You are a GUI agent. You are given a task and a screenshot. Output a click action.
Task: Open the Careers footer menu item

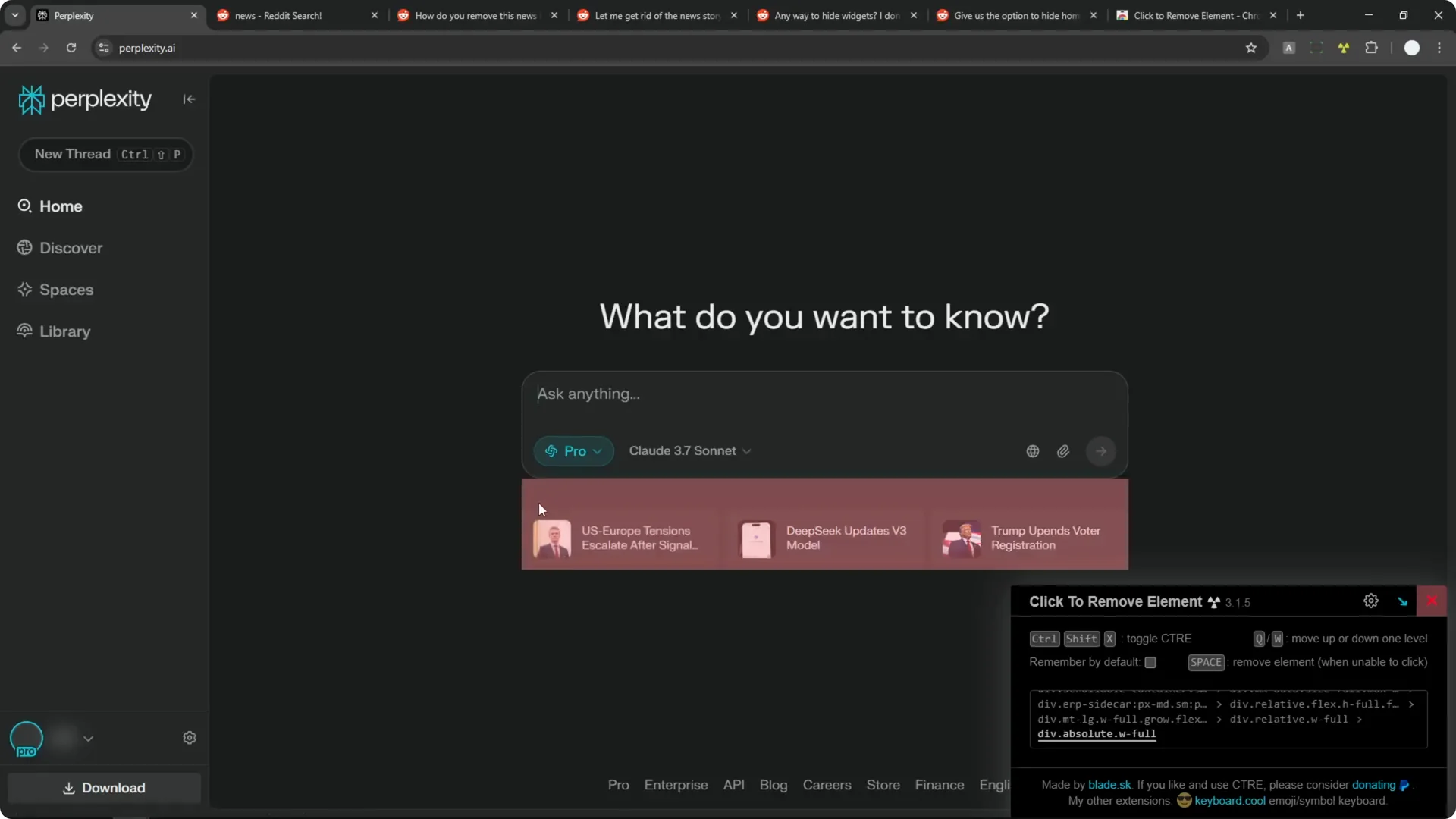pyautogui.click(x=827, y=785)
